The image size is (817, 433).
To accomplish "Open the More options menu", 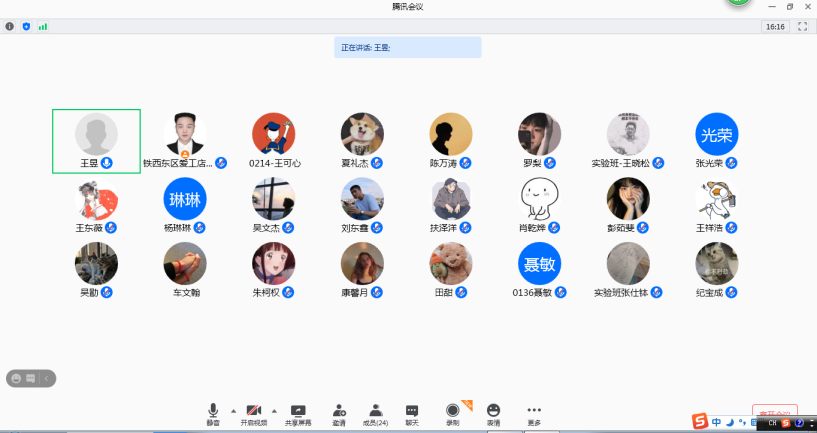I will pos(534,412).
